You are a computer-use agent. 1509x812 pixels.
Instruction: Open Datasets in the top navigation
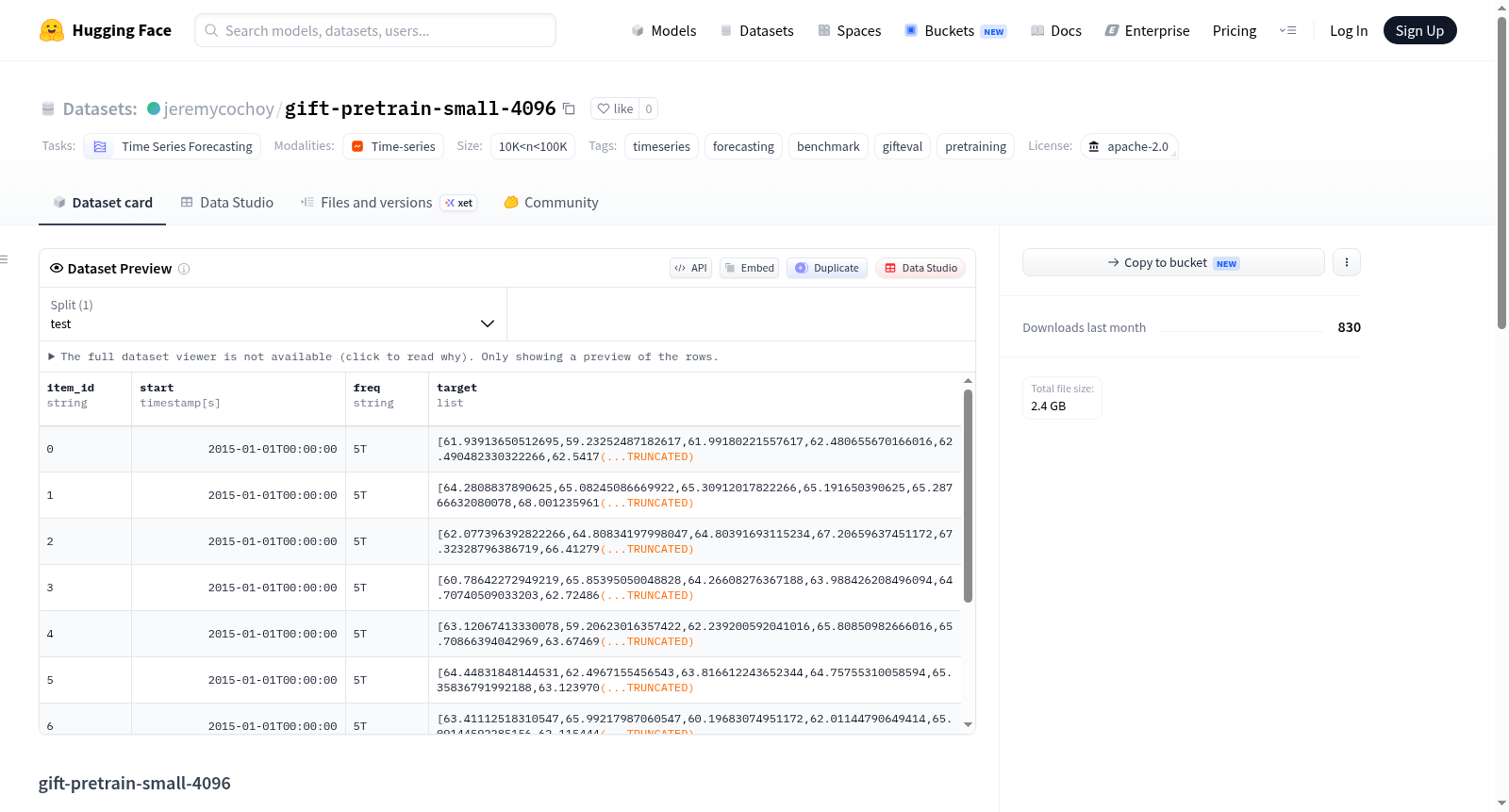[757, 30]
